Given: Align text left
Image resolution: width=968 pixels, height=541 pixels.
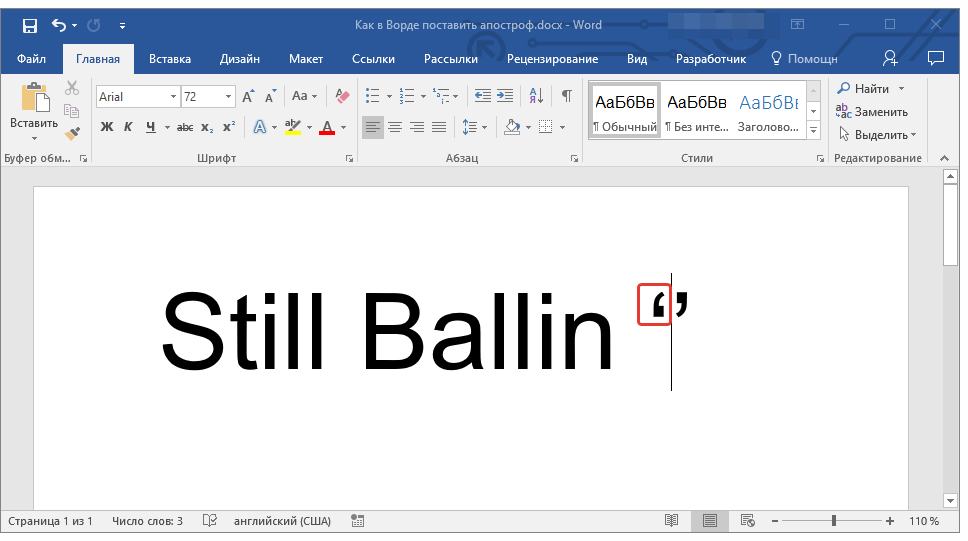Looking at the screenshot, I should [372, 127].
